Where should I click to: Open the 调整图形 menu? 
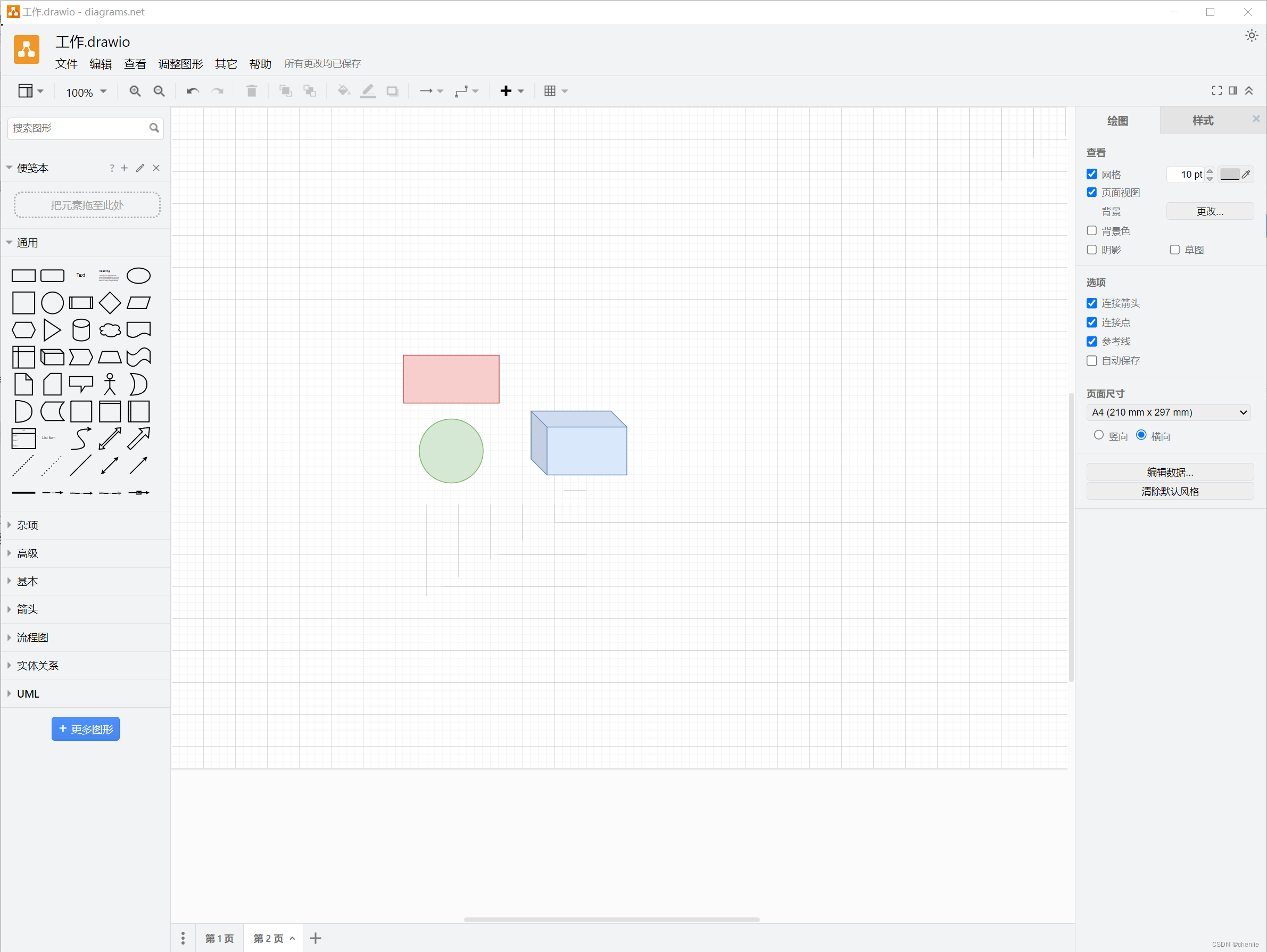click(x=180, y=63)
